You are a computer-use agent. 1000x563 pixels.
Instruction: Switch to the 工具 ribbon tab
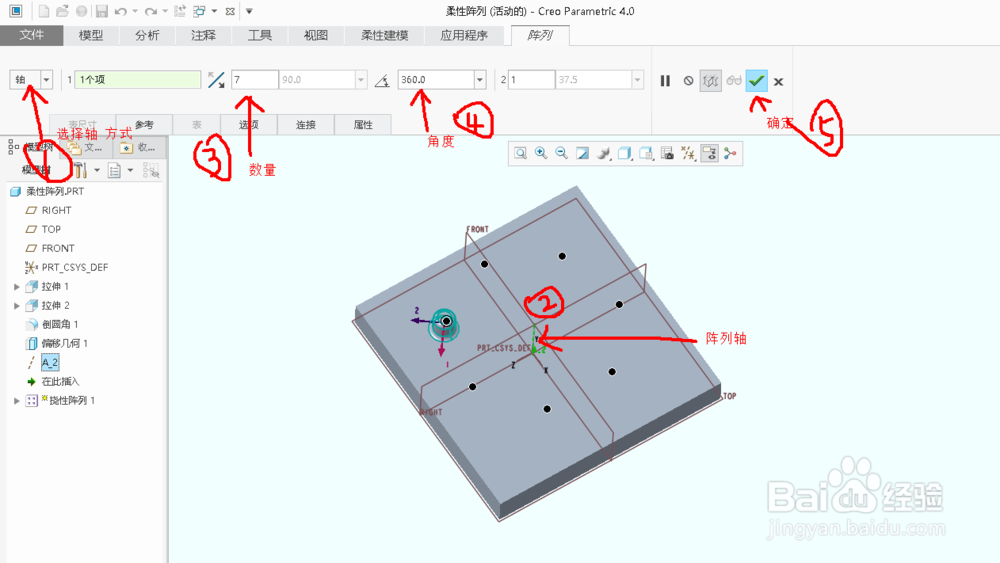pos(260,35)
